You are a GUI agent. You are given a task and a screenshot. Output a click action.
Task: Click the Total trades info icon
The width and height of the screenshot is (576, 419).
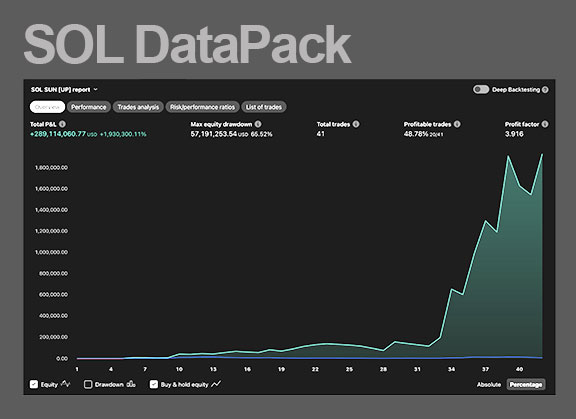(356, 124)
